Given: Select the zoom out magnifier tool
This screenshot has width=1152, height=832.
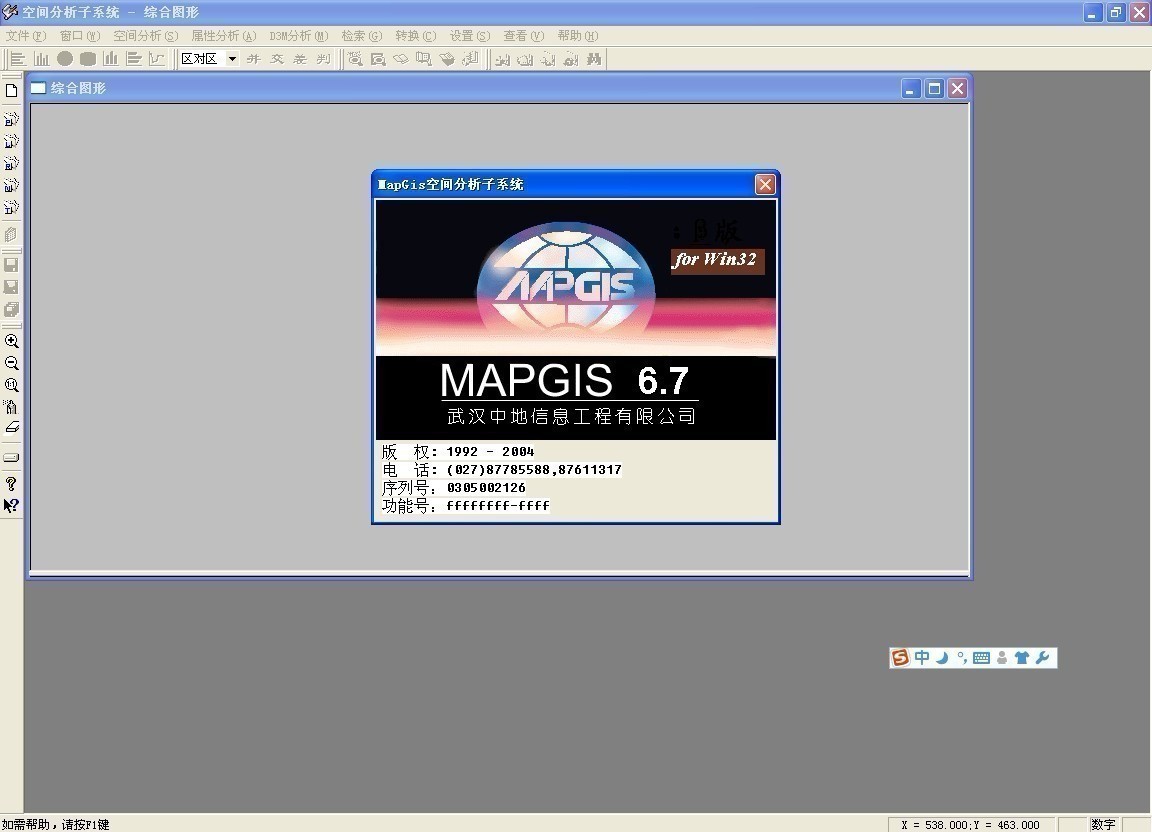Looking at the screenshot, I should 11,363.
